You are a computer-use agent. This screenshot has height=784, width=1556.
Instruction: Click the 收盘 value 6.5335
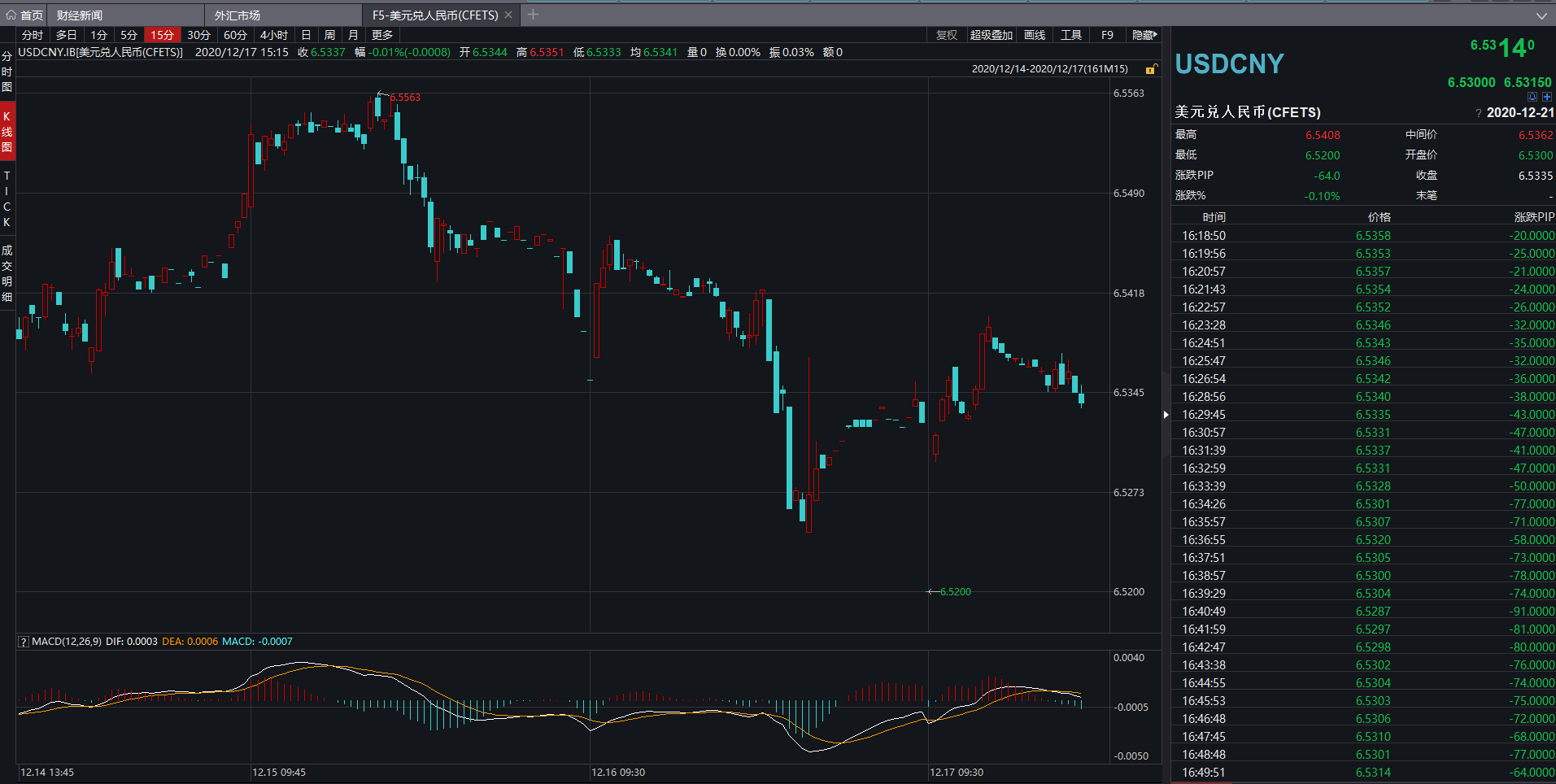point(1536,176)
